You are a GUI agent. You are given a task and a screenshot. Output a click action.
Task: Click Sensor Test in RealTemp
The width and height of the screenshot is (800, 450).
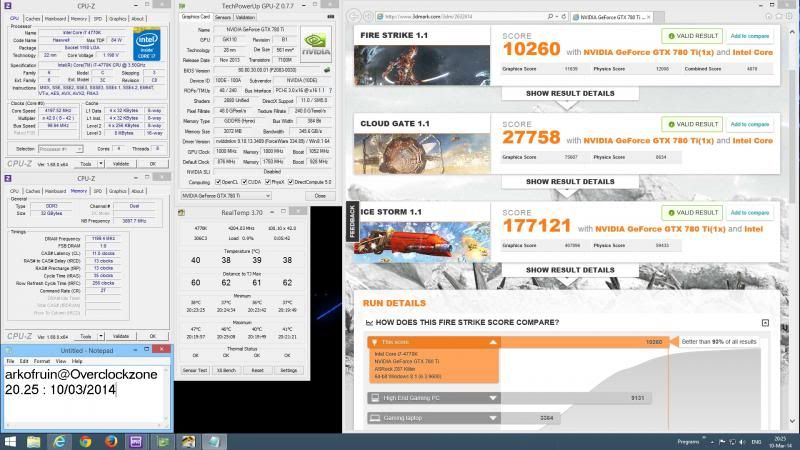(195, 370)
